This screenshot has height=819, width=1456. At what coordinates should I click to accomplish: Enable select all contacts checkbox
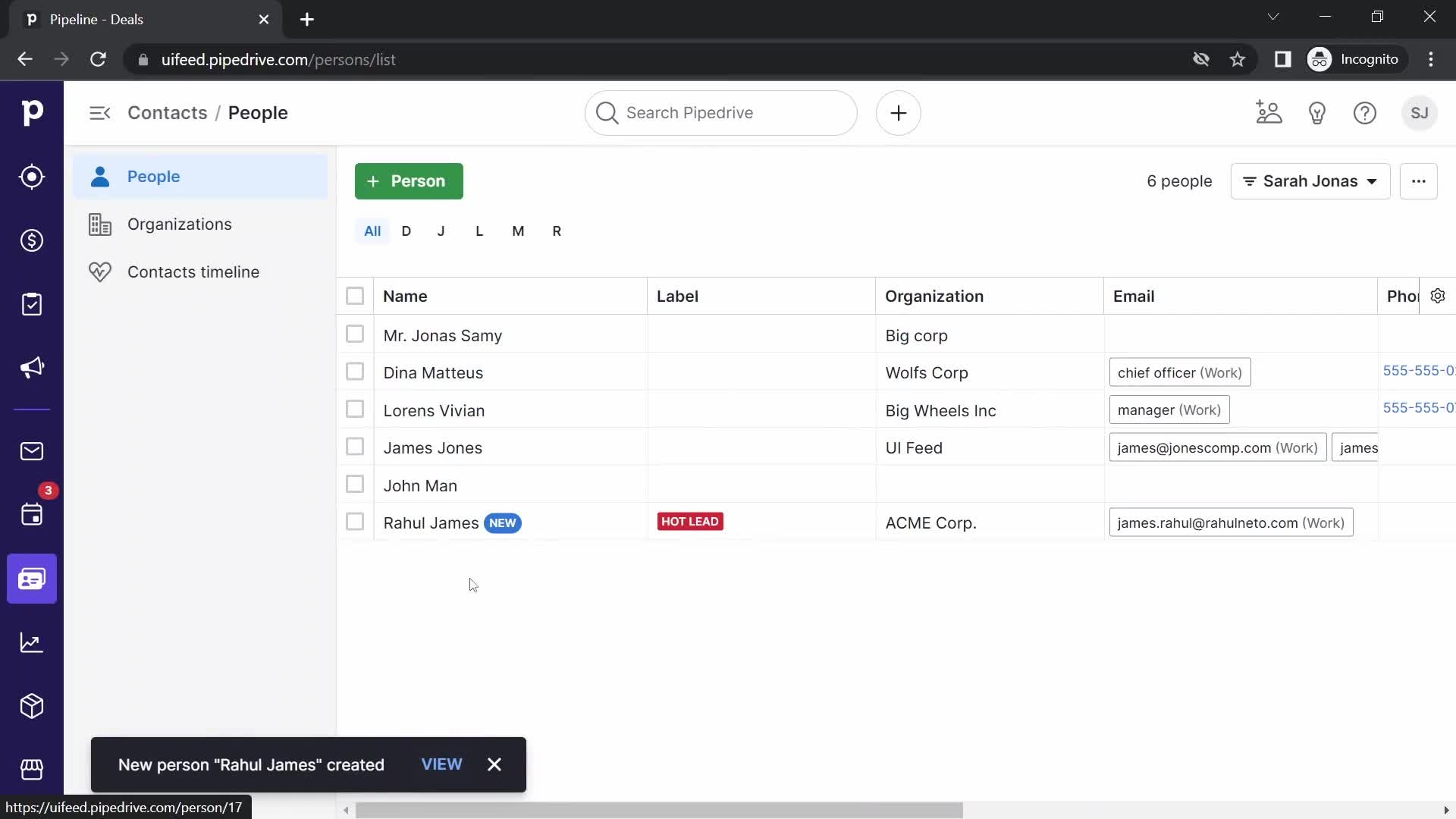[x=355, y=296]
